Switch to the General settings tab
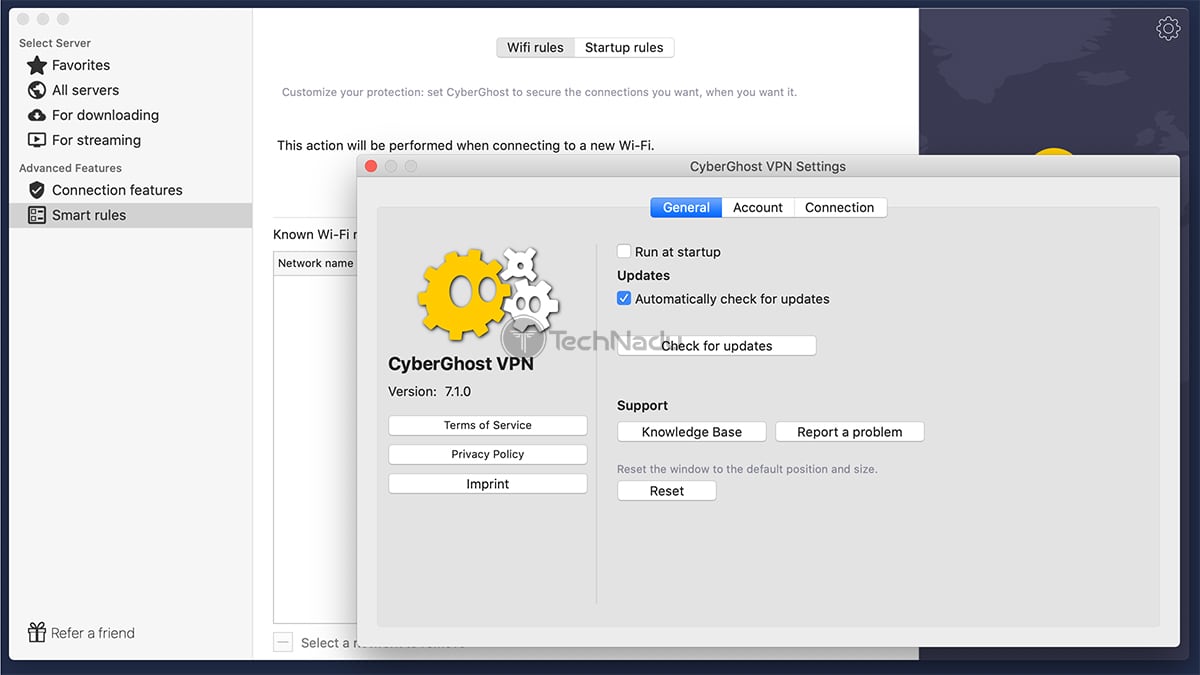The height and width of the screenshot is (675, 1200). [x=686, y=207]
